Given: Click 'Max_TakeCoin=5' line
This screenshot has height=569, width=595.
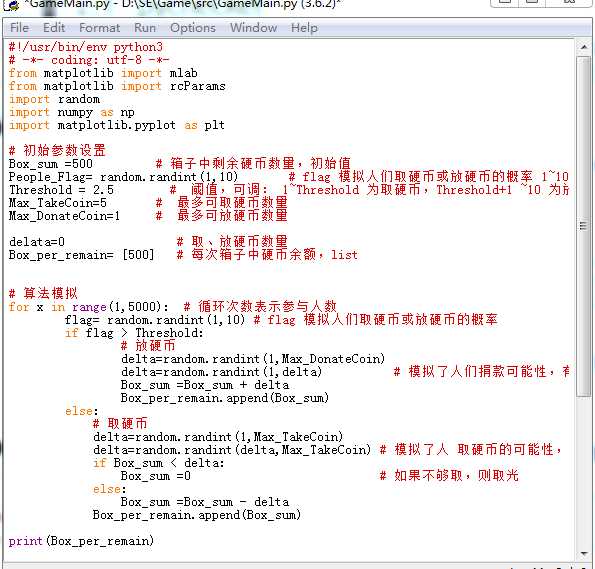Looking at the screenshot, I should [x=58, y=203].
